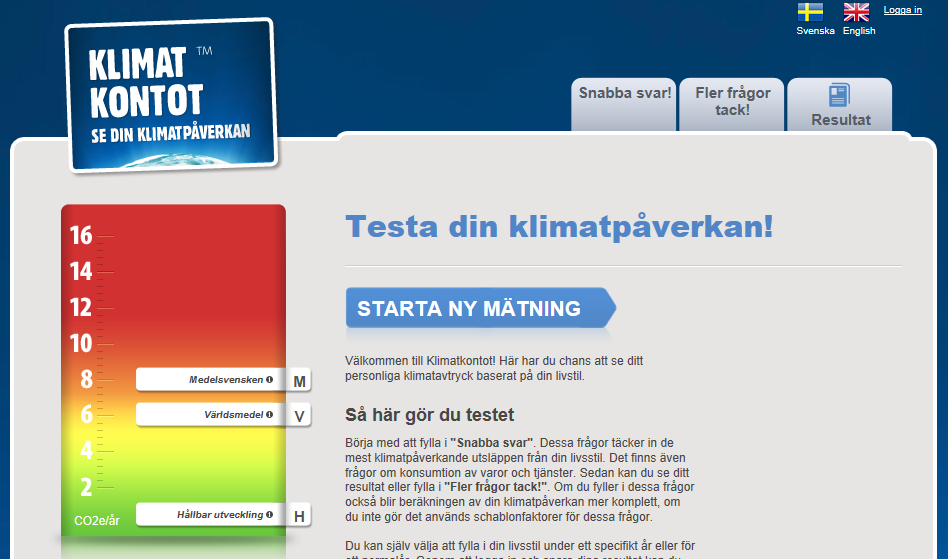Click info icon next to Världsmedel
Viewport: 948px width, 559px height.
click(x=270, y=415)
